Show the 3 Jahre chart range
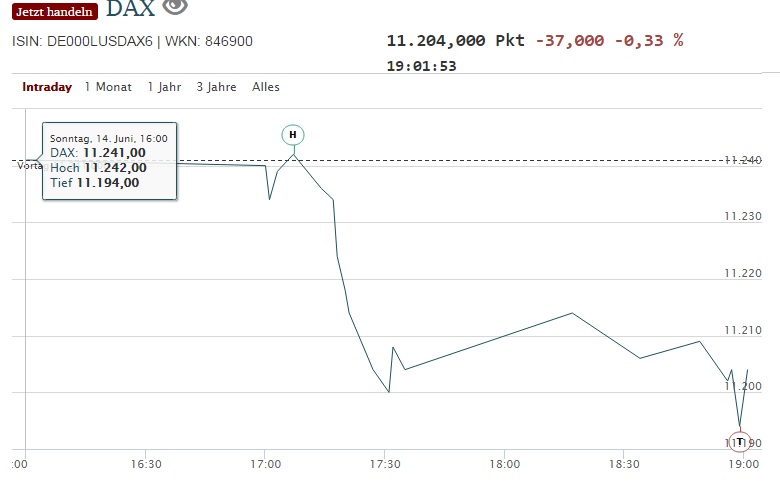This screenshot has width=780, height=486. [216, 87]
